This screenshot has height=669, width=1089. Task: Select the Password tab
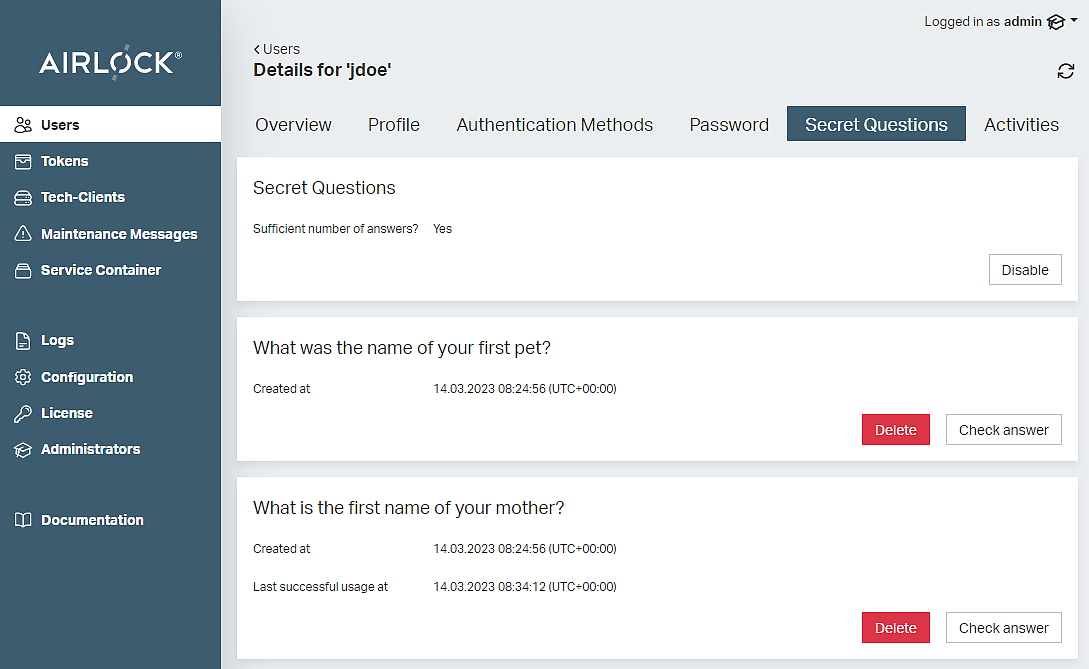(x=729, y=125)
